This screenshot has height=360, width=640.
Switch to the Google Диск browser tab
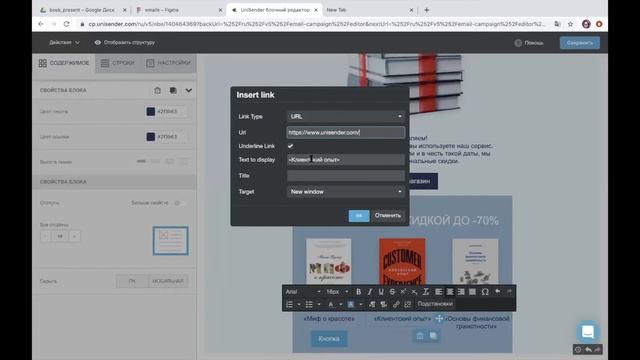click(82, 10)
